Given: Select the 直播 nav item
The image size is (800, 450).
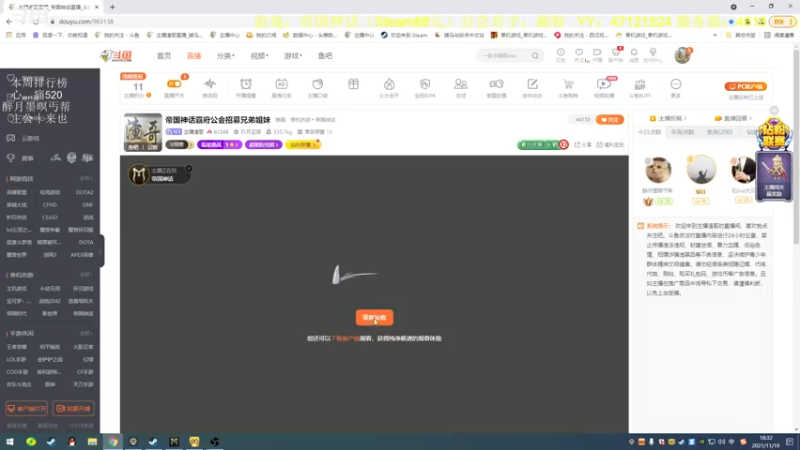Looking at the screenshot, I should [193, 56].
